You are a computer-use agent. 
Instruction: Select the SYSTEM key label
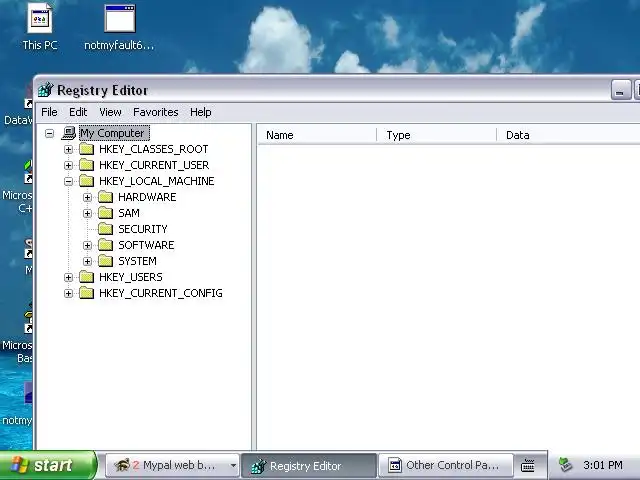[137, 261]
